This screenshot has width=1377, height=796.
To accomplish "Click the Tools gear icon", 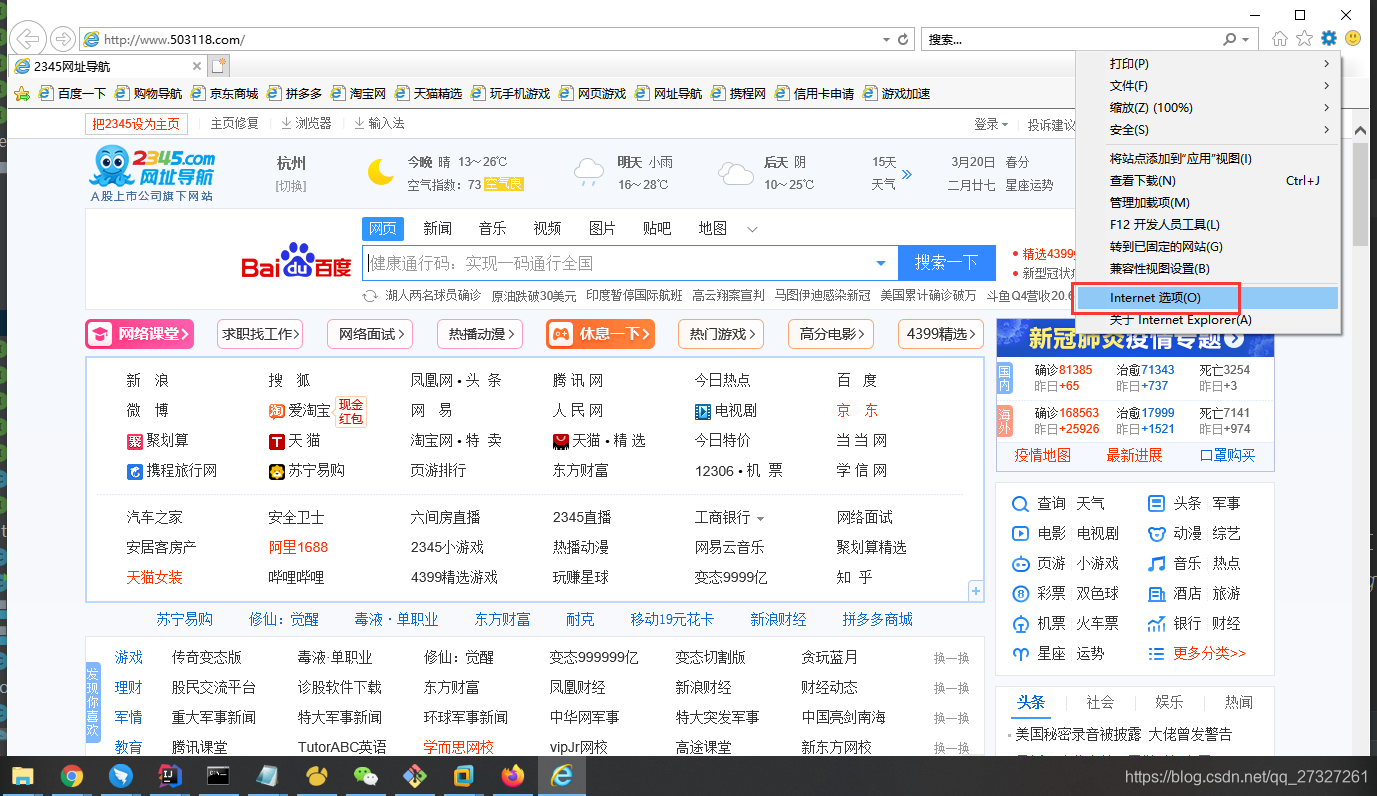I will coord(1328,38).
